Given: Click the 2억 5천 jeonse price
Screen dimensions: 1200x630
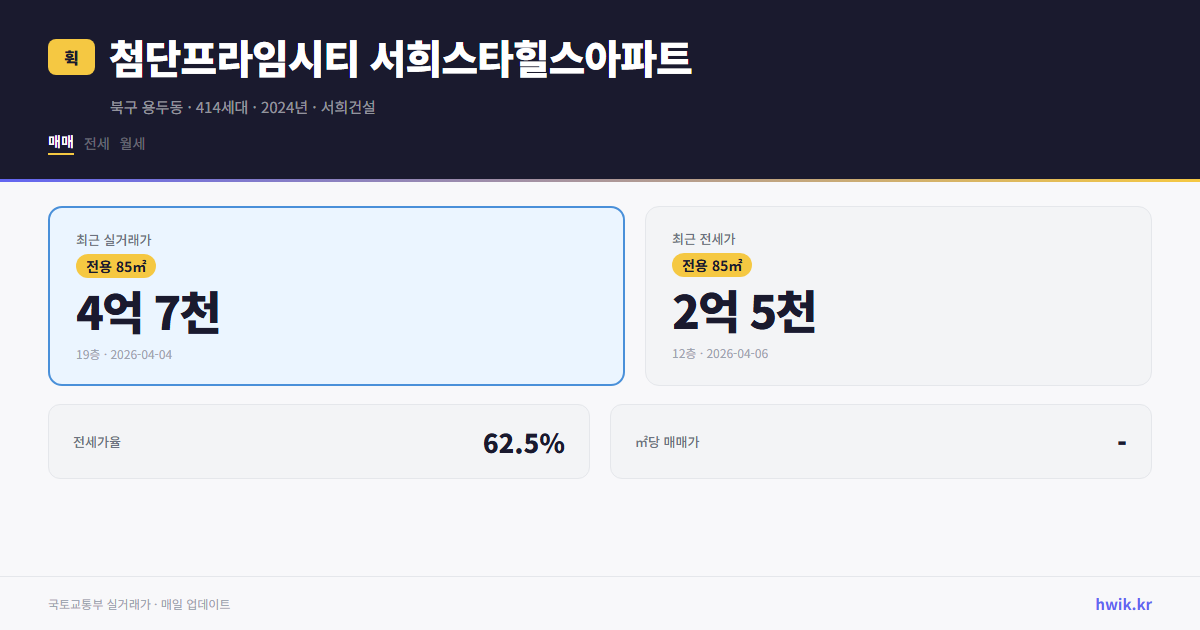Looking at the screenshot, I should [x=745, y=312].
